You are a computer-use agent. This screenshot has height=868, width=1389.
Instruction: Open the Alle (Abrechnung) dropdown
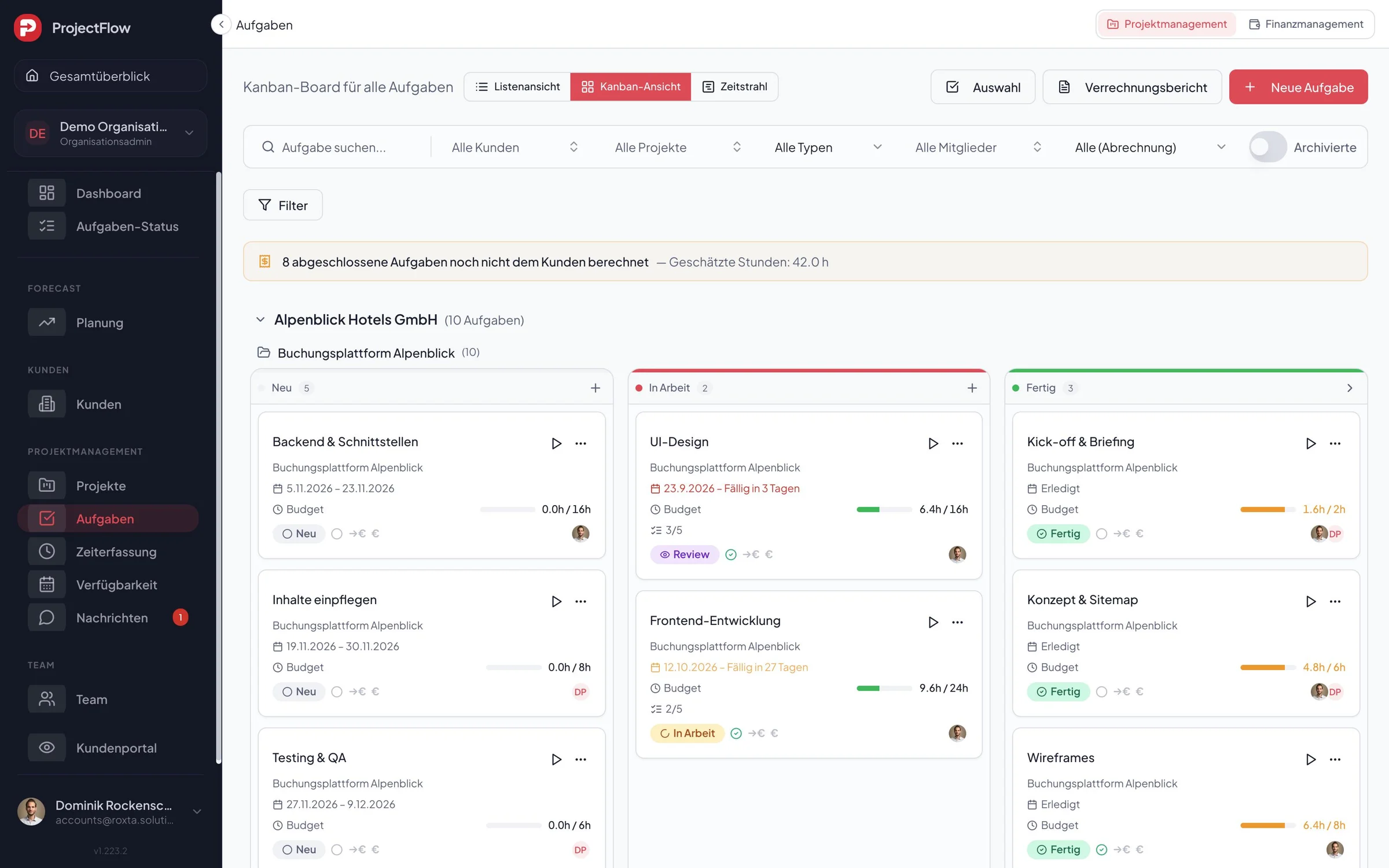point(1150,147)
